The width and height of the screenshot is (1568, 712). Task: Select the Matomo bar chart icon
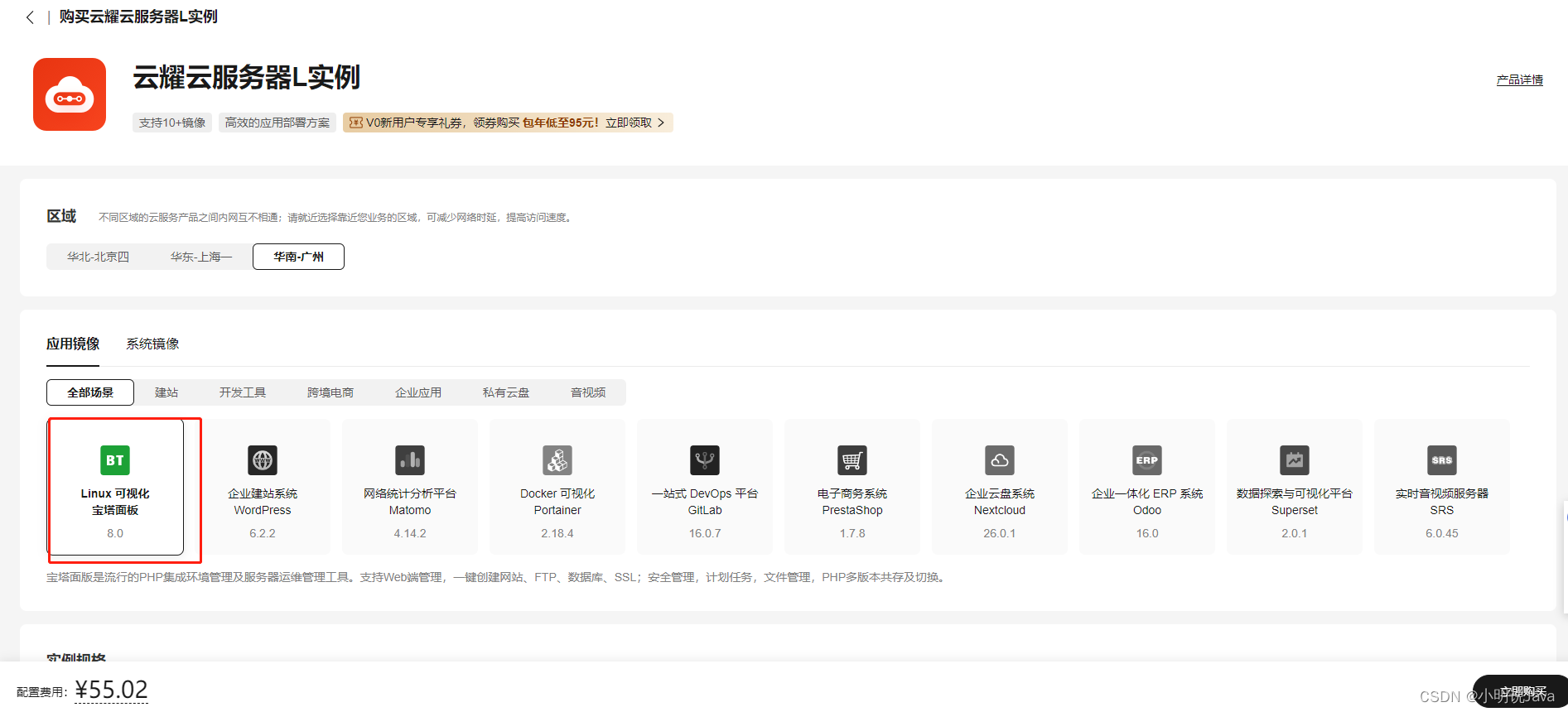410,460
